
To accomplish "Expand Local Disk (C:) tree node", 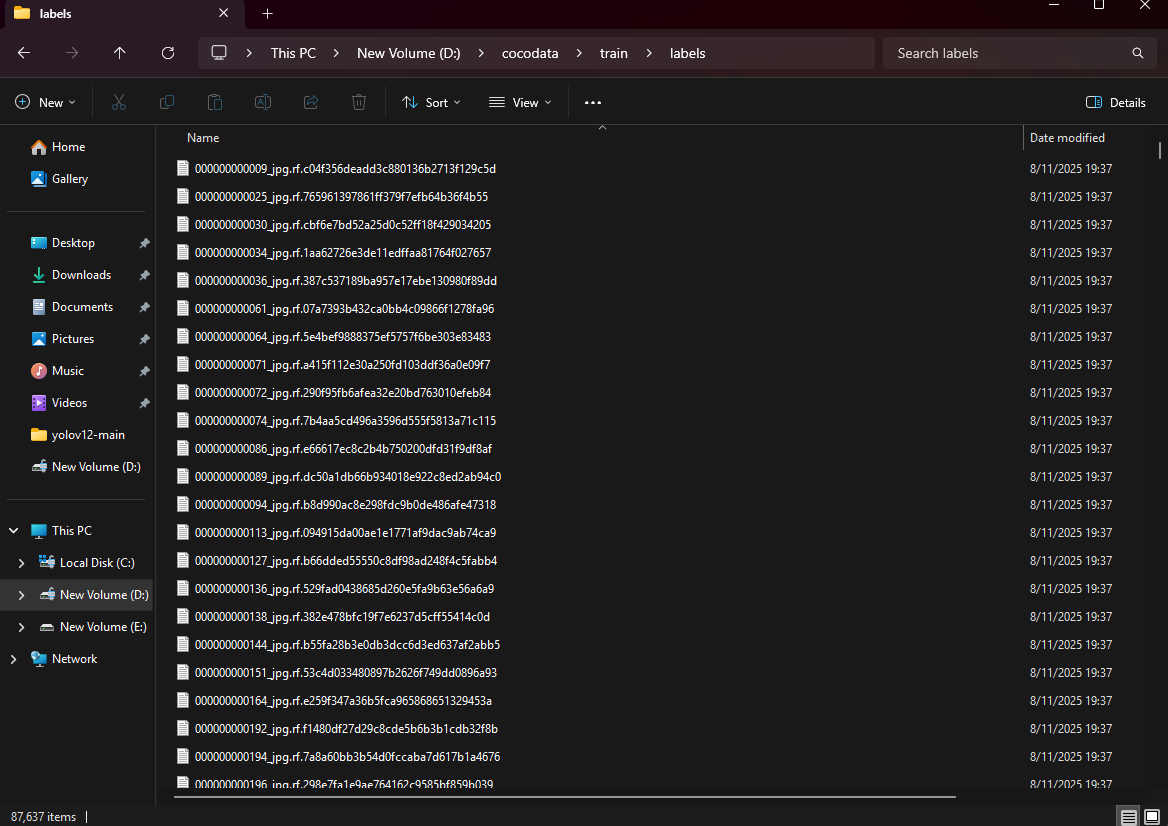I will [21, 563].
